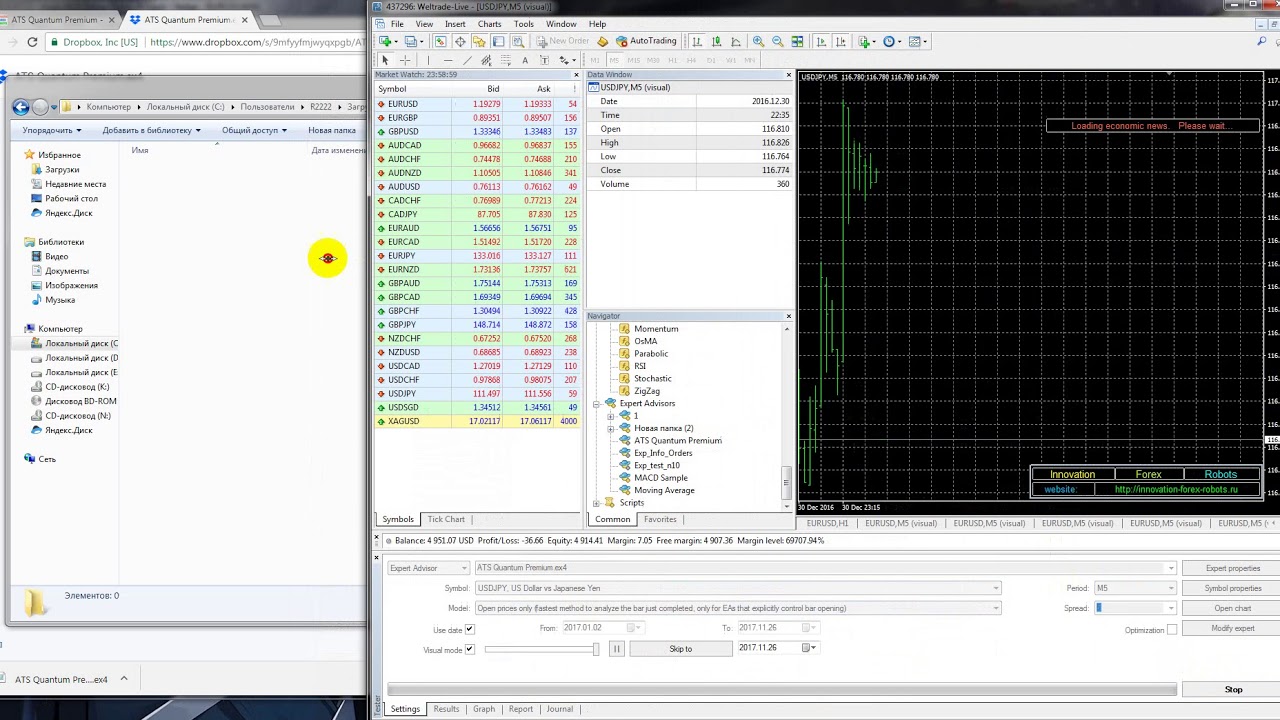Image resolution: width=1280 pixels, height=720 pixels.
Task: Switch chart to candlesticks icon
Action: coord(716,41)
